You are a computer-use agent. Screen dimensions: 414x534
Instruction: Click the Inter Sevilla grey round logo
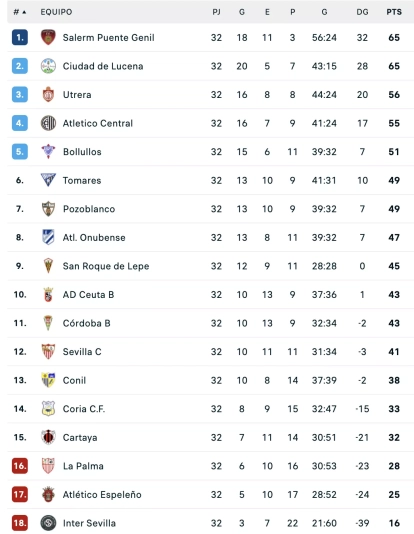tap(48, 523)
